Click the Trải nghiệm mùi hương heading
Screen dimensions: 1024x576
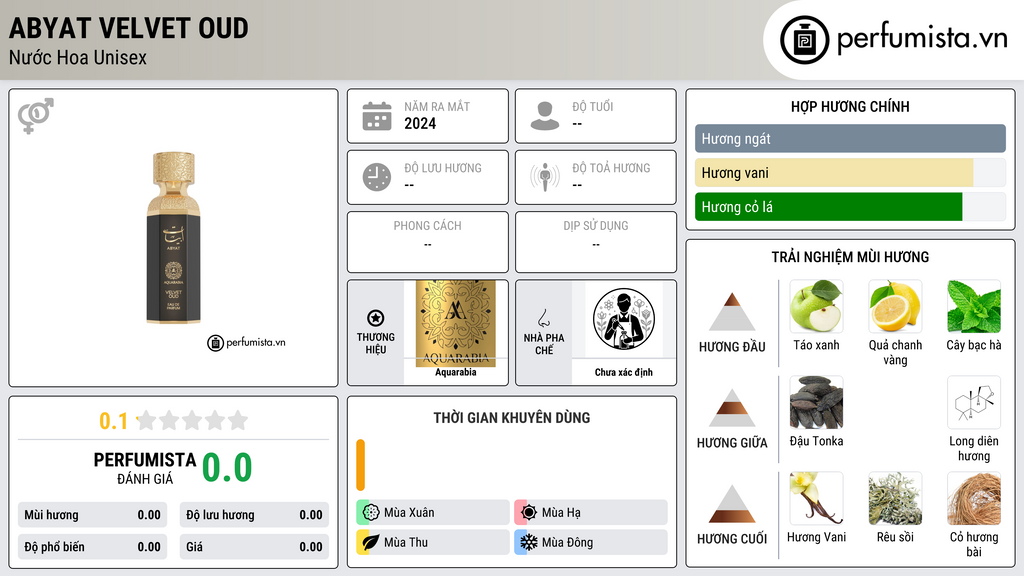point(850,257)
